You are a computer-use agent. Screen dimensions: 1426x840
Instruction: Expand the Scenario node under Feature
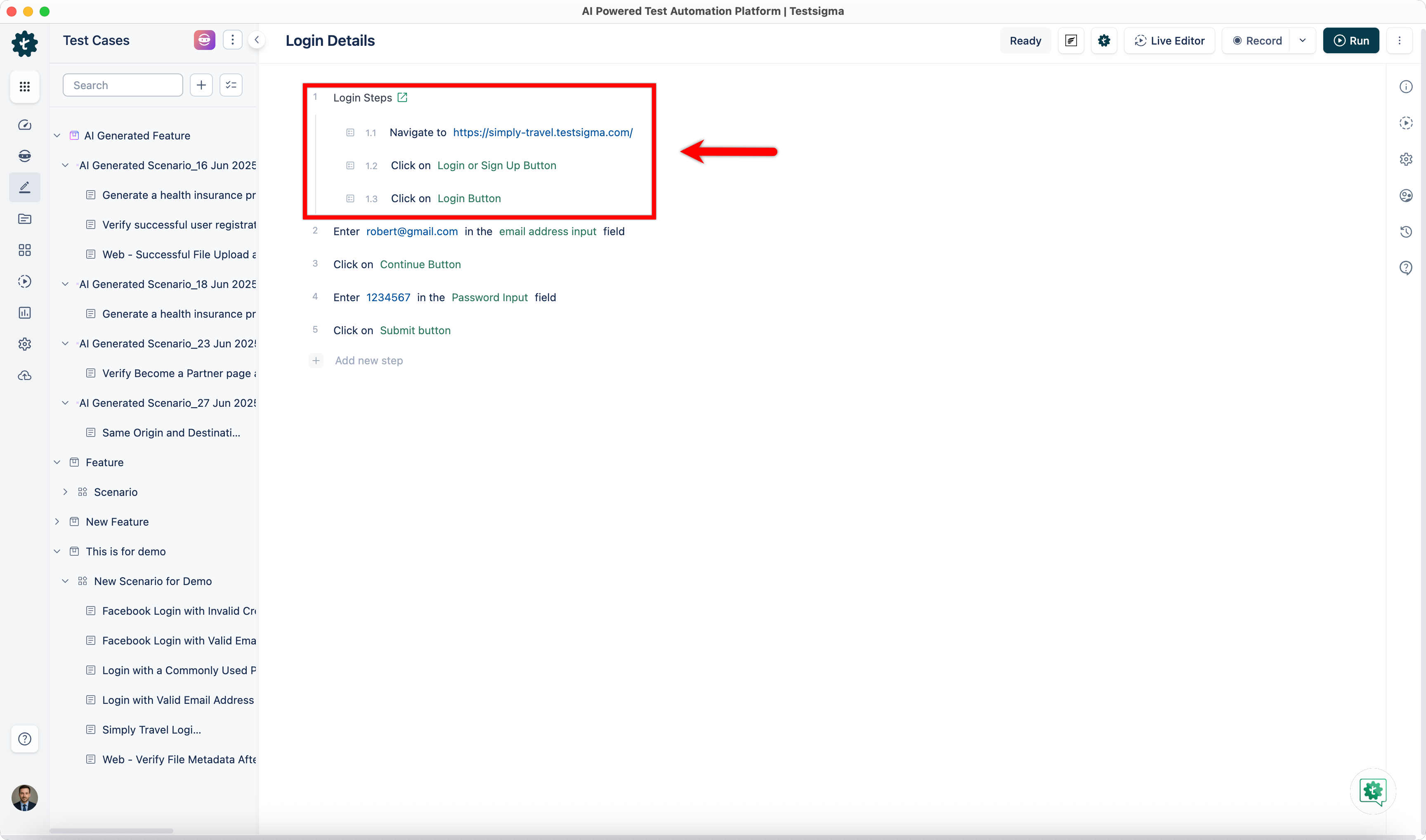pos(66,492)
